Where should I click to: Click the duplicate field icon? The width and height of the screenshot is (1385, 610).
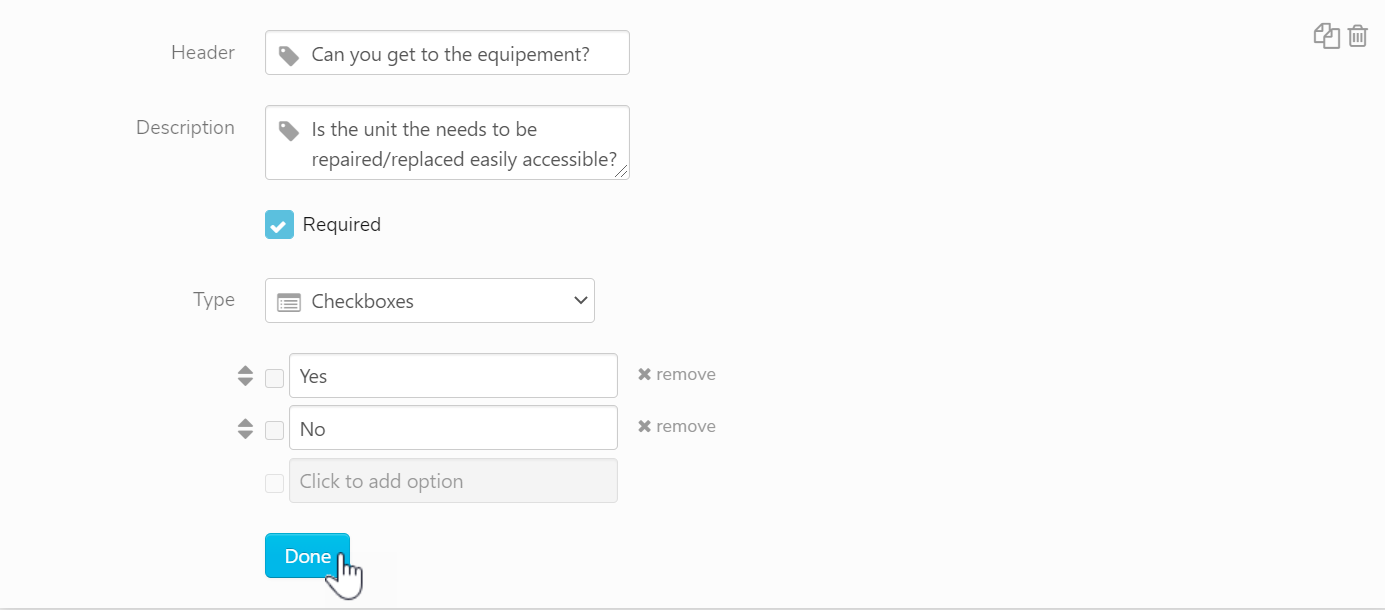[1326, 37]
